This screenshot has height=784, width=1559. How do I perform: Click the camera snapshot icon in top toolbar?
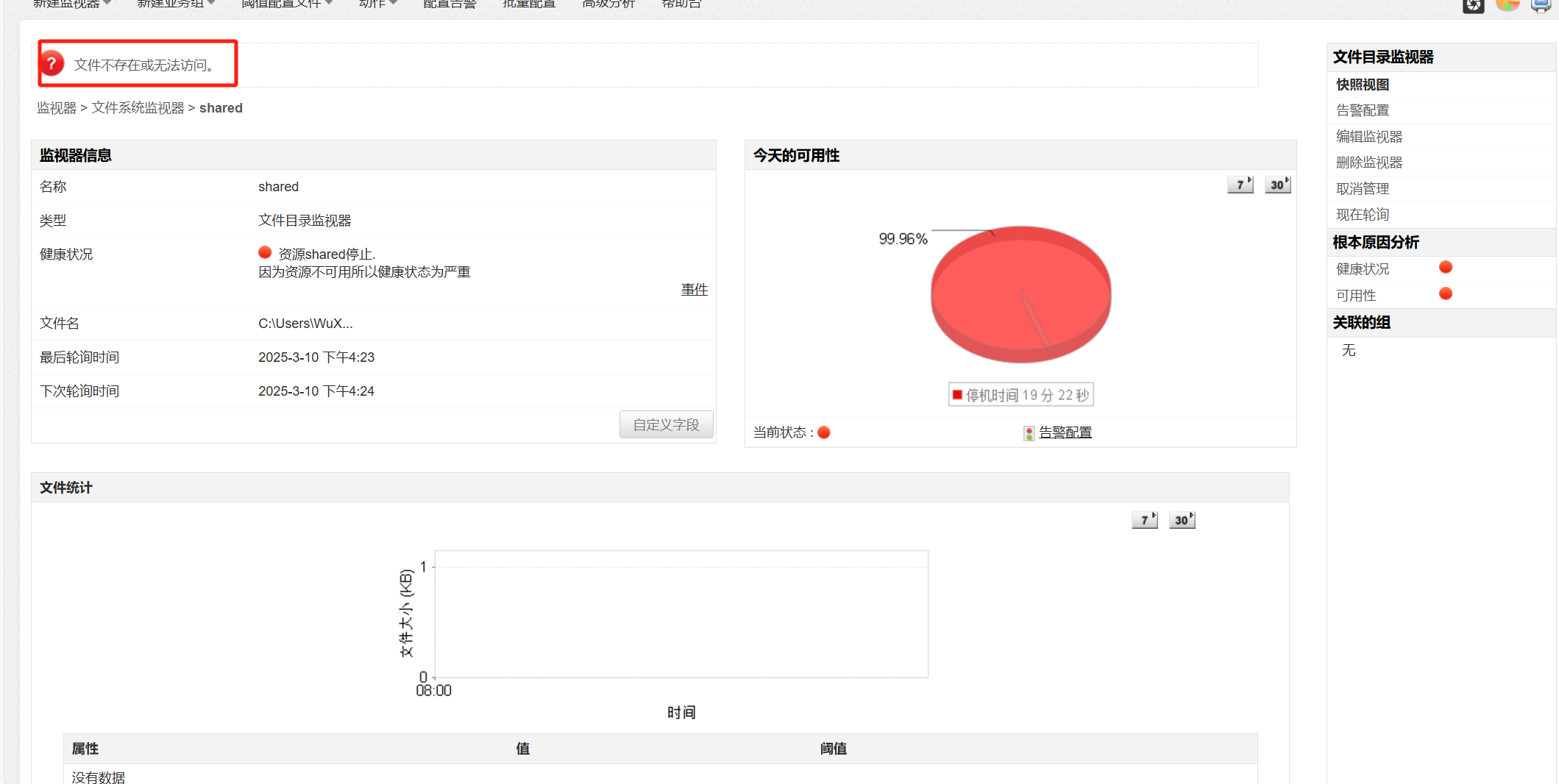click(1473, 6)
